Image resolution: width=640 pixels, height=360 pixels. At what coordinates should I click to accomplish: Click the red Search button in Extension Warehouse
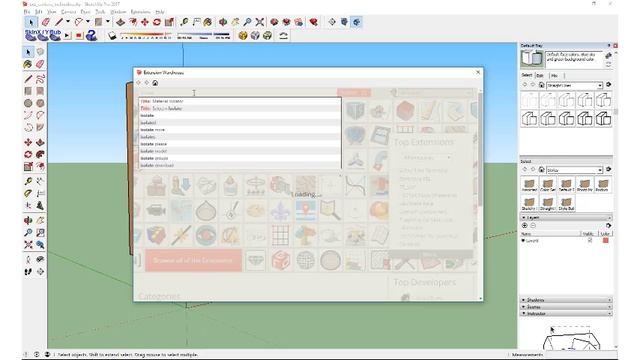(353, 93)
